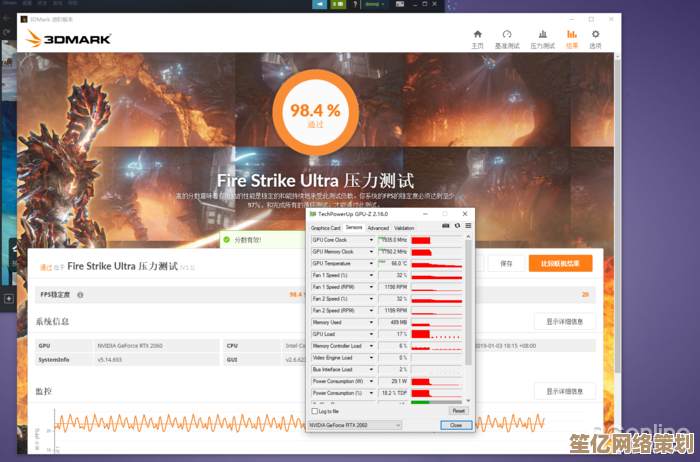Screen dimensions: 700x462
Task: Open the 3DMark results bar chart icon
Action: [x=572, y=34]
